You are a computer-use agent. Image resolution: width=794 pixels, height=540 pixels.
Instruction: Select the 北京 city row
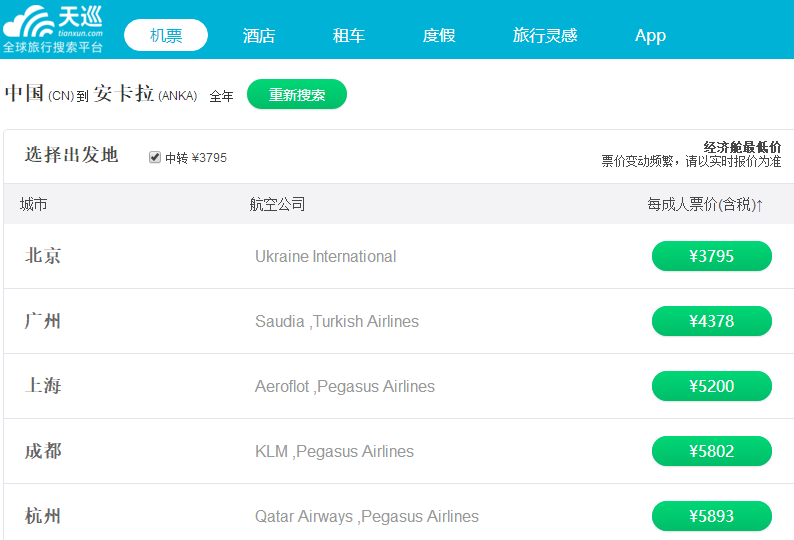click(x=399, y=256)
